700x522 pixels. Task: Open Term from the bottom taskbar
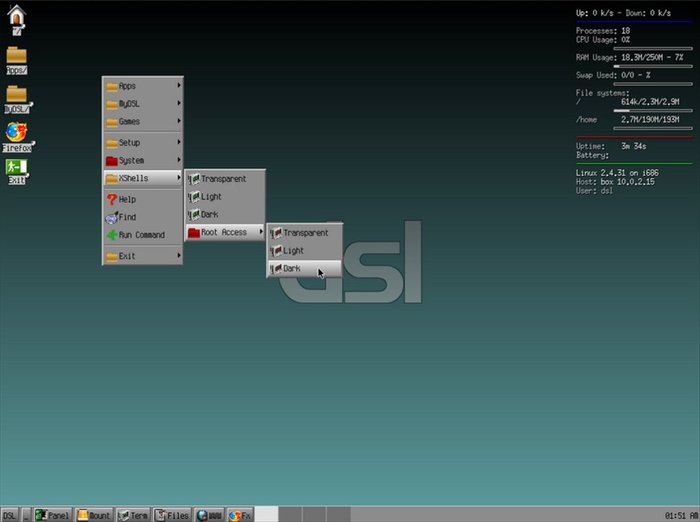pyautogui.click(x=133, y=515)
